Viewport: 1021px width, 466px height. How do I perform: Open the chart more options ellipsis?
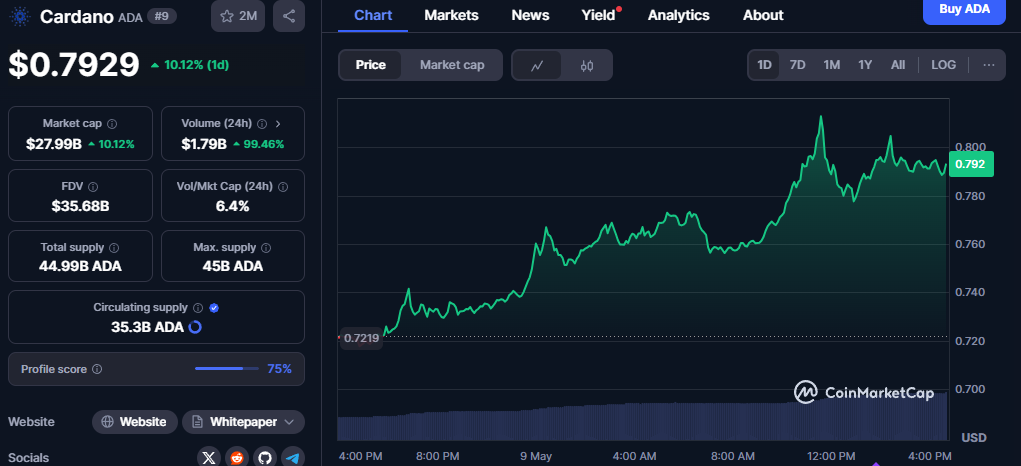pyautogui.click(x=989, y=65)
